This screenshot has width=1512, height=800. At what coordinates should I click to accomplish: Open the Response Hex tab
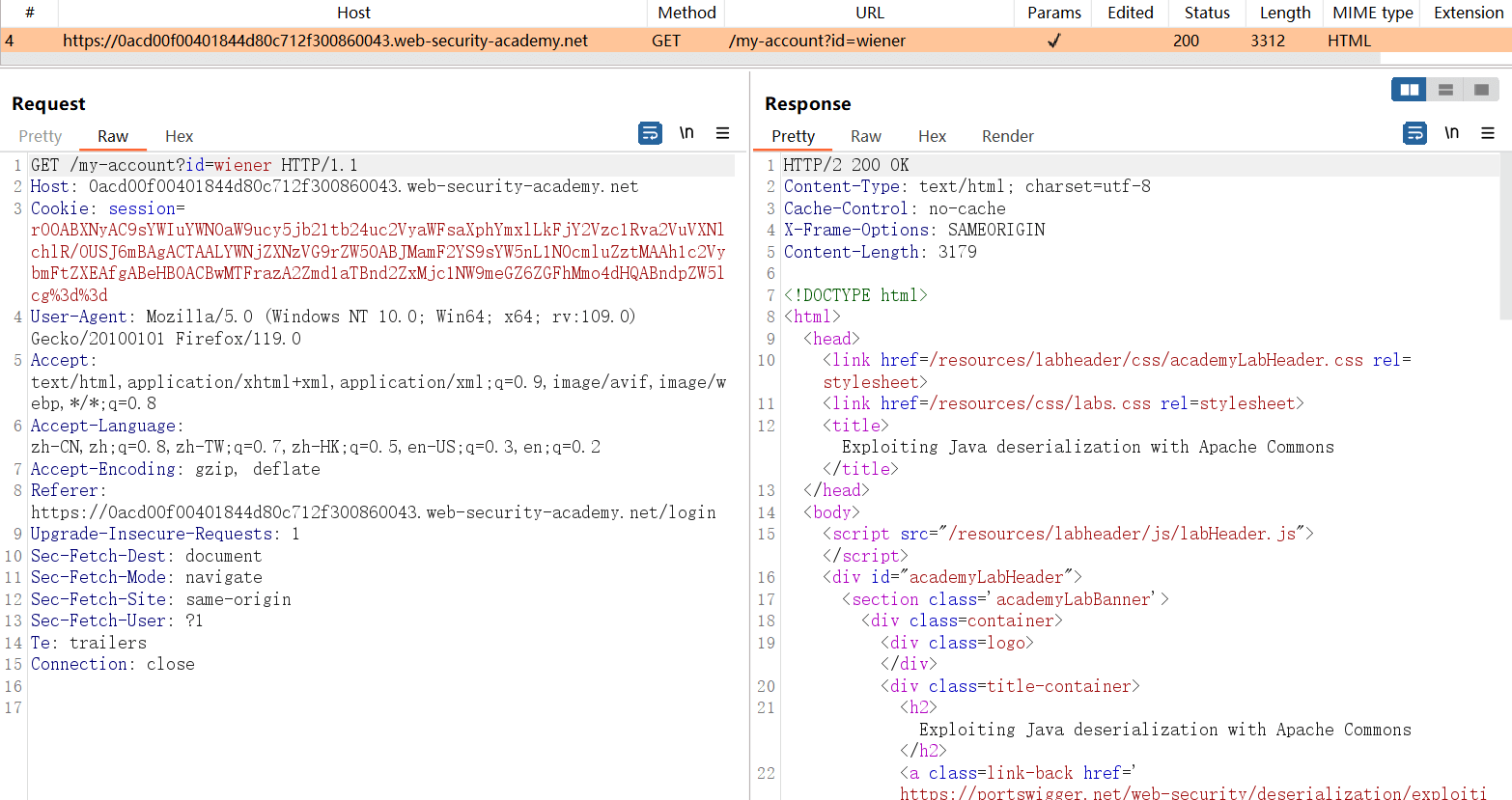coord(932,136)
